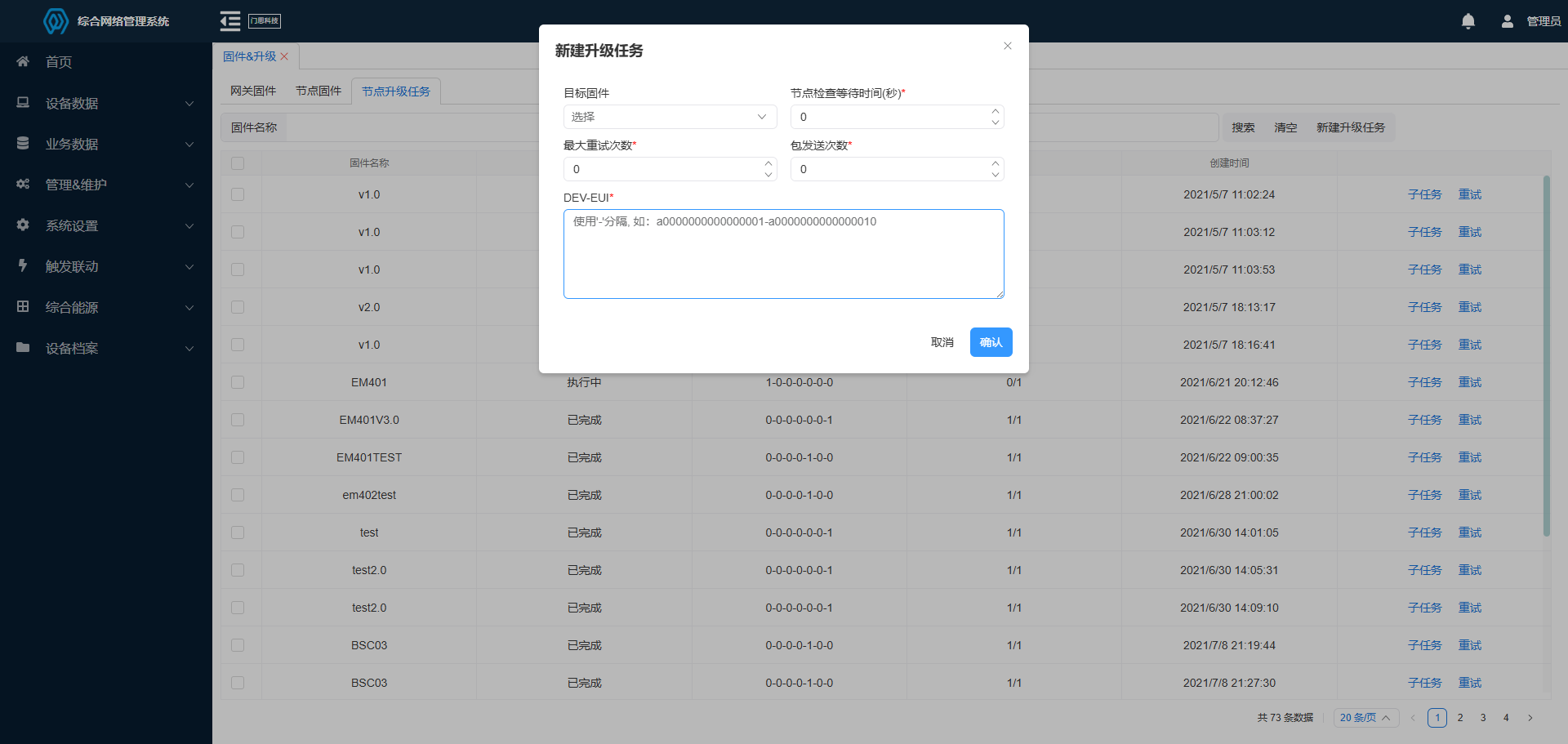Viewport: 1568px width, 744px height.
Task: Click 新建升级任务 toolbar button
Action: point(1351,127)
